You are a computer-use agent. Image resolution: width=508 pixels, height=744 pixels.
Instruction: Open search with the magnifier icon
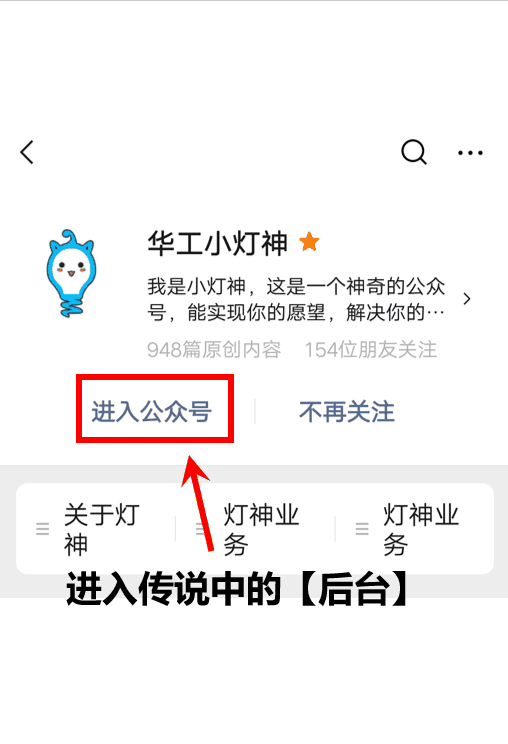(414, 152)
